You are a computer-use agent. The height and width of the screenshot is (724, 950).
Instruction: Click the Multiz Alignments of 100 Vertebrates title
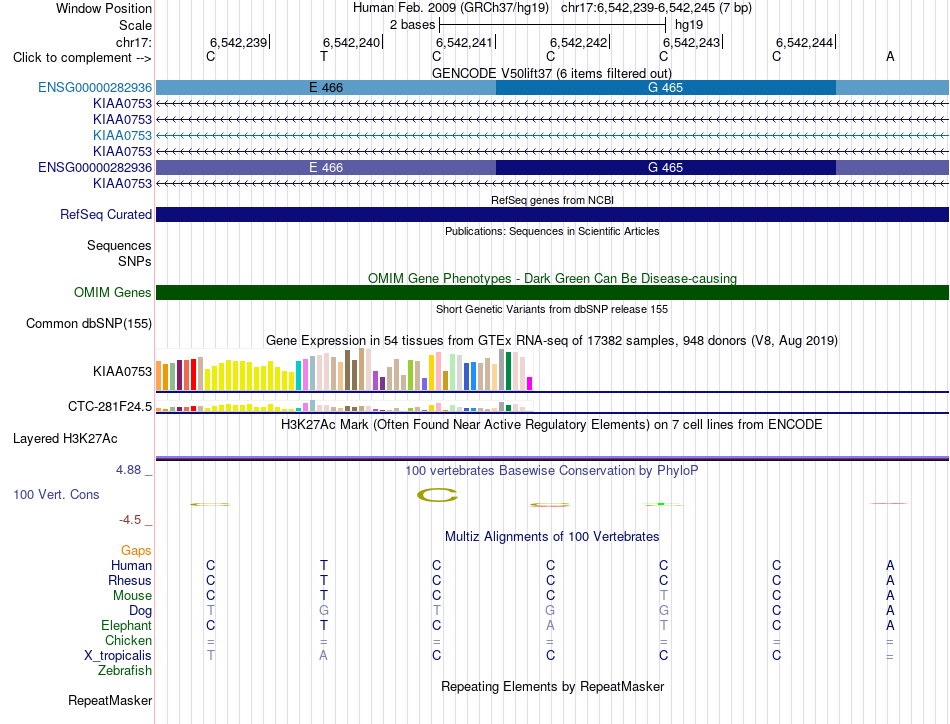552,536
